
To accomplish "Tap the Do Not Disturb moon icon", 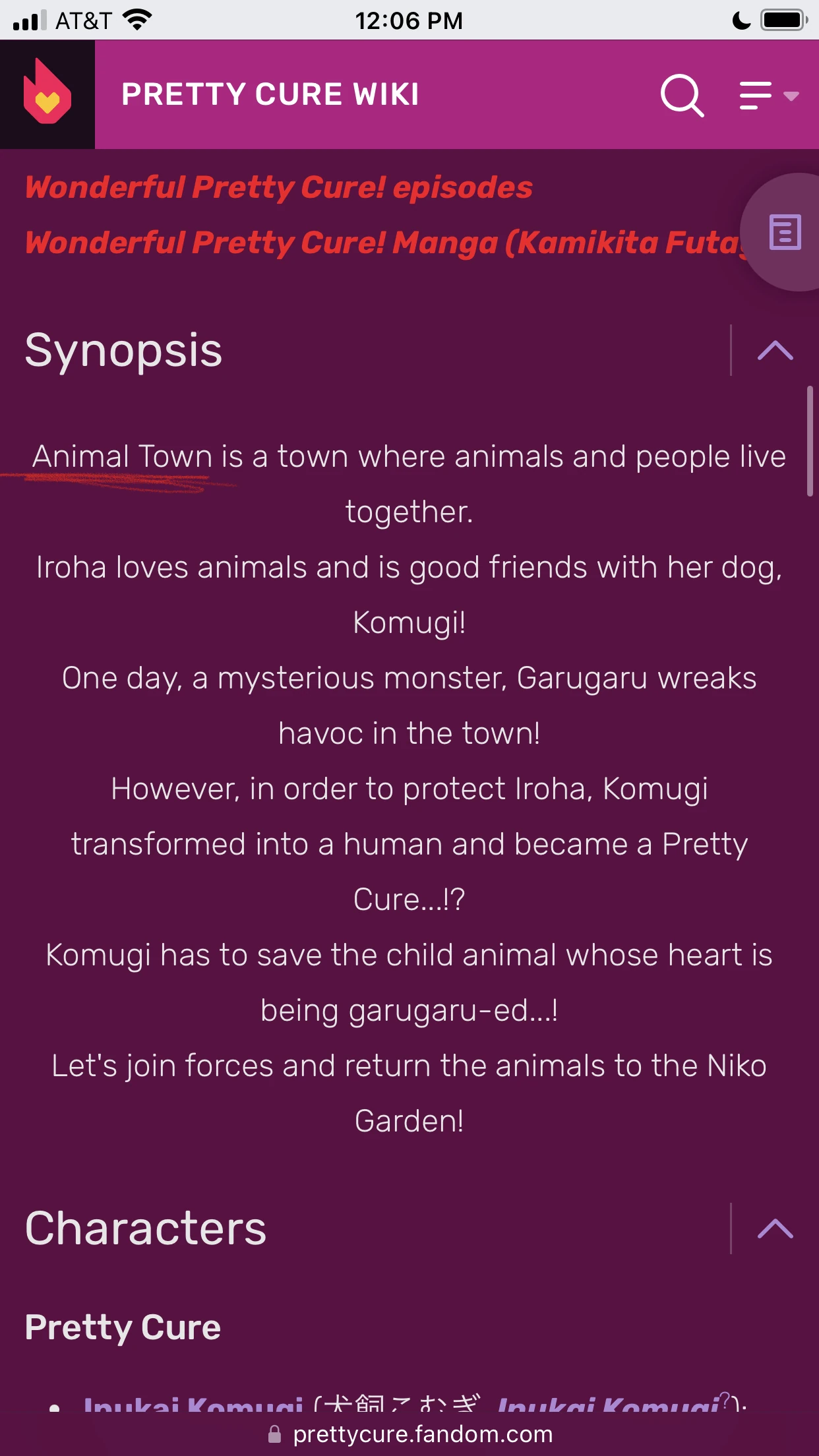I will pos(741,20).
